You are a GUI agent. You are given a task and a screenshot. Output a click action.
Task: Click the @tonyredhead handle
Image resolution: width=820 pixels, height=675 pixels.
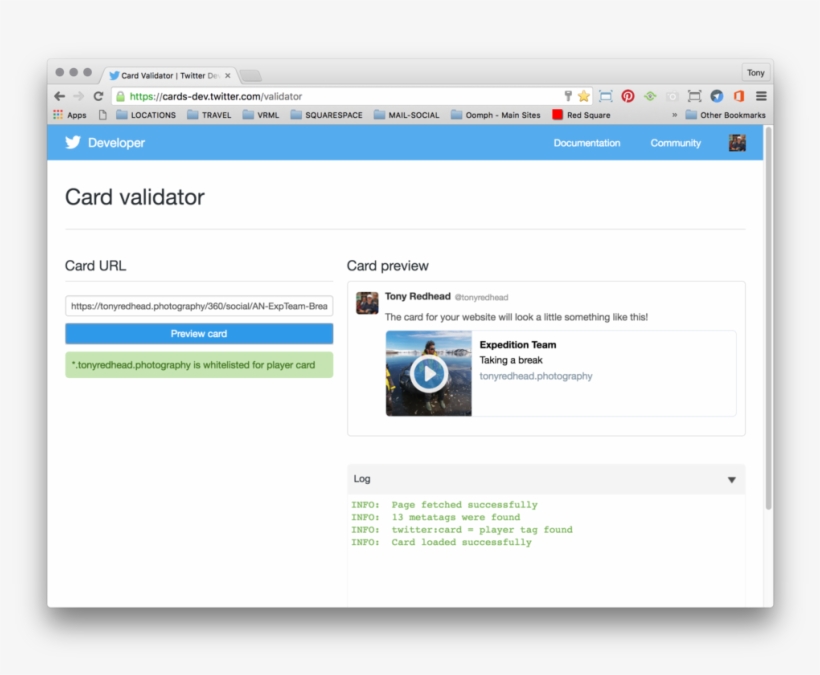coord(481,298)
